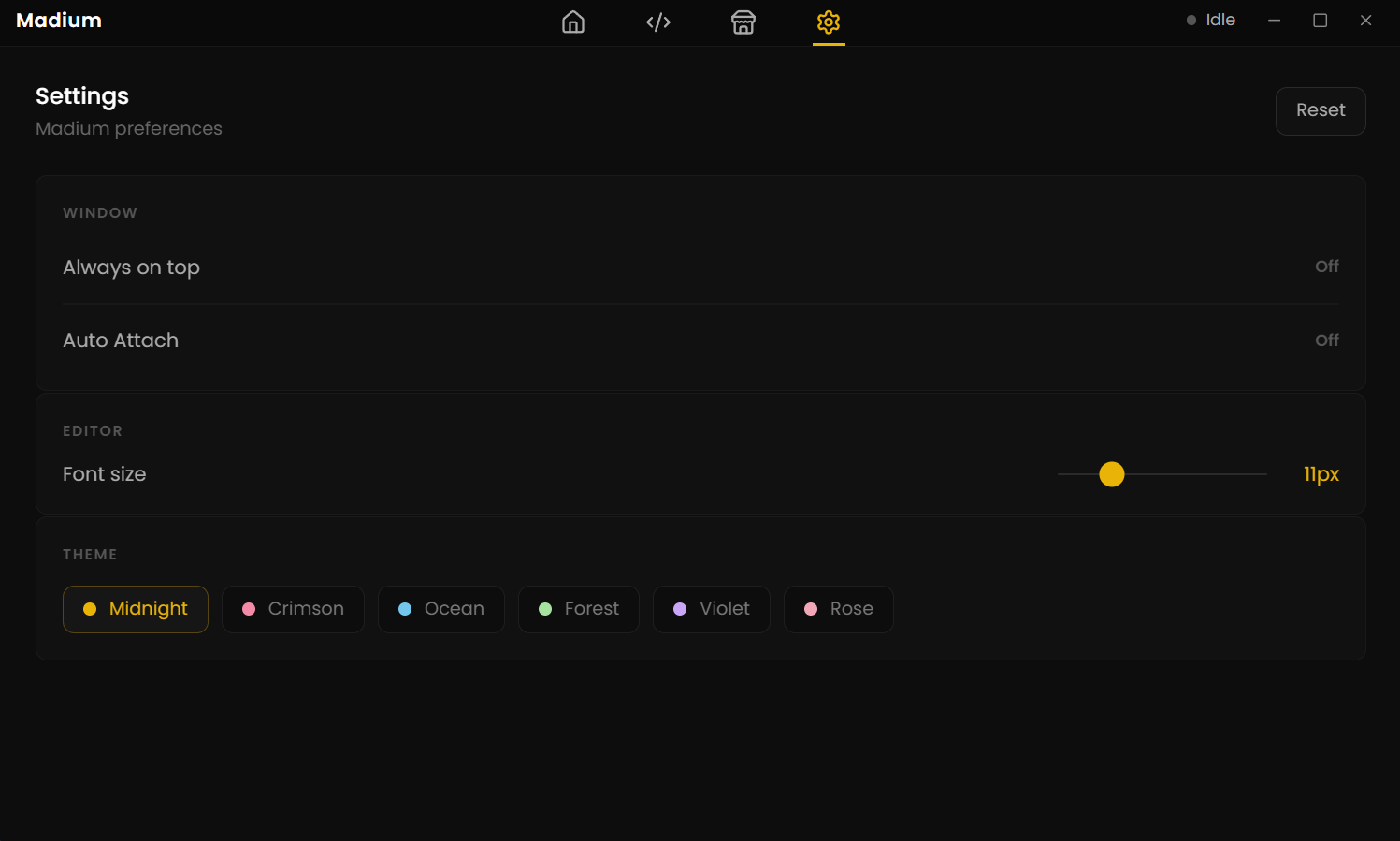Click the EDITOR section label
1400x841 pixels.
pyautogui.click(x=93, y=431)
